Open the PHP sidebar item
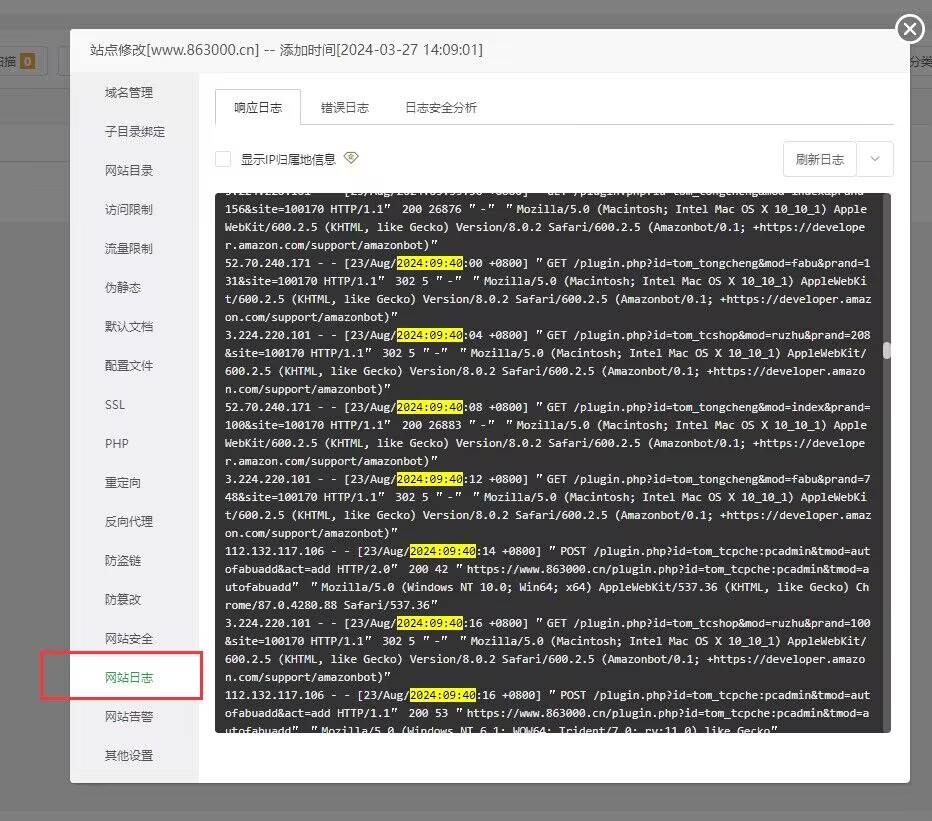Screen dimensions: 932x821 pyautogui.click(x=116, y=443)
